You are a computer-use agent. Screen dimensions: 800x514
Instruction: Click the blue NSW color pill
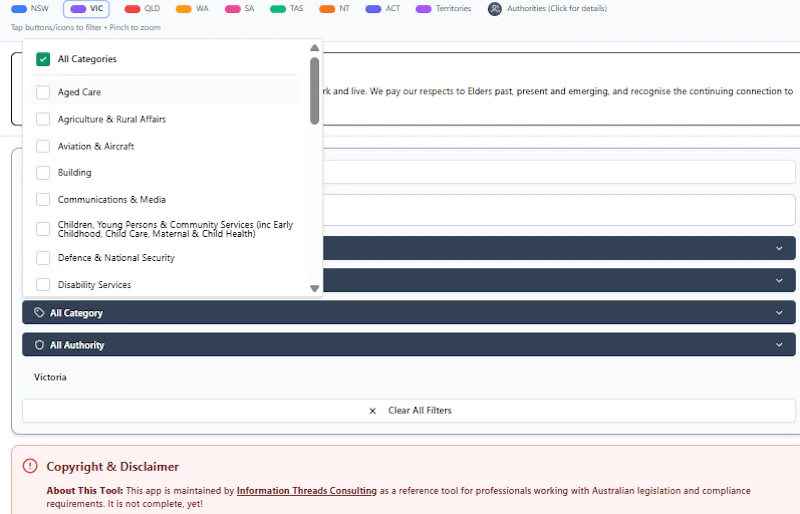coord(19,9)
